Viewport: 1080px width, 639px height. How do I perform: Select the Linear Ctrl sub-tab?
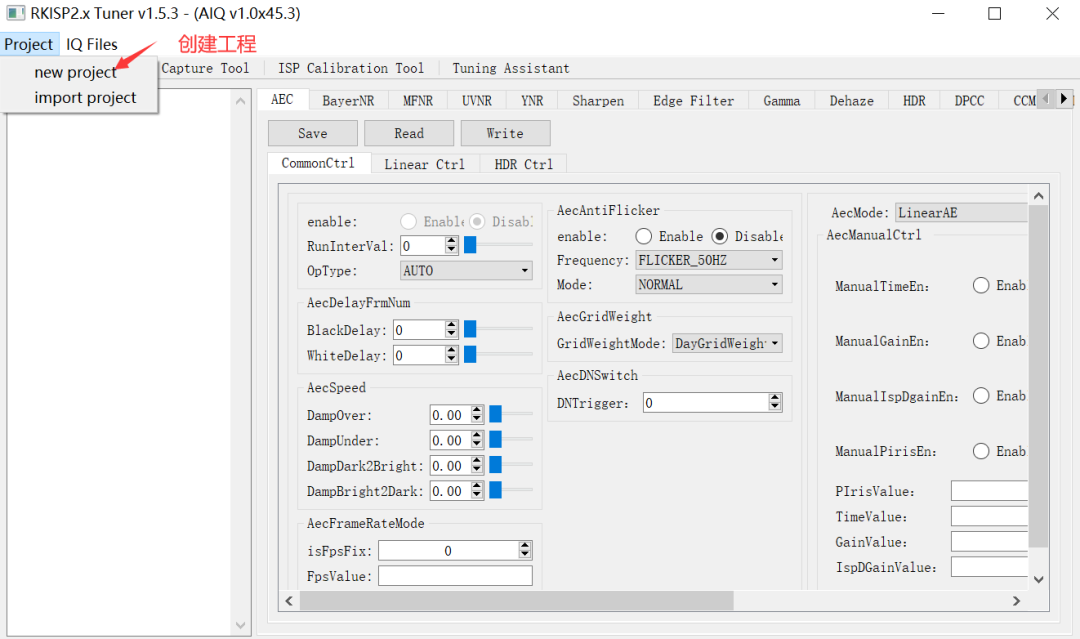pos(424,164)
